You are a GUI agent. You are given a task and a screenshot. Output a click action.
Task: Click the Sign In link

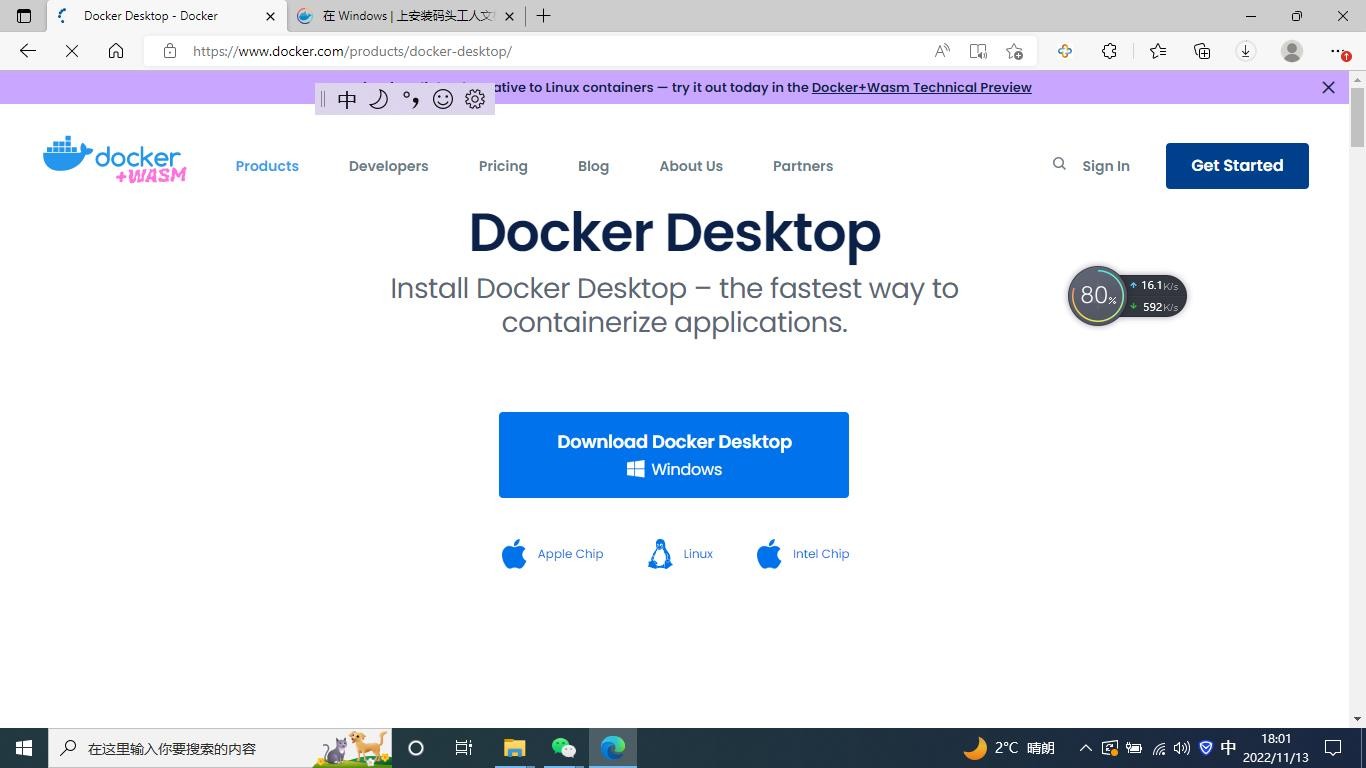(x=1106, y=166)
